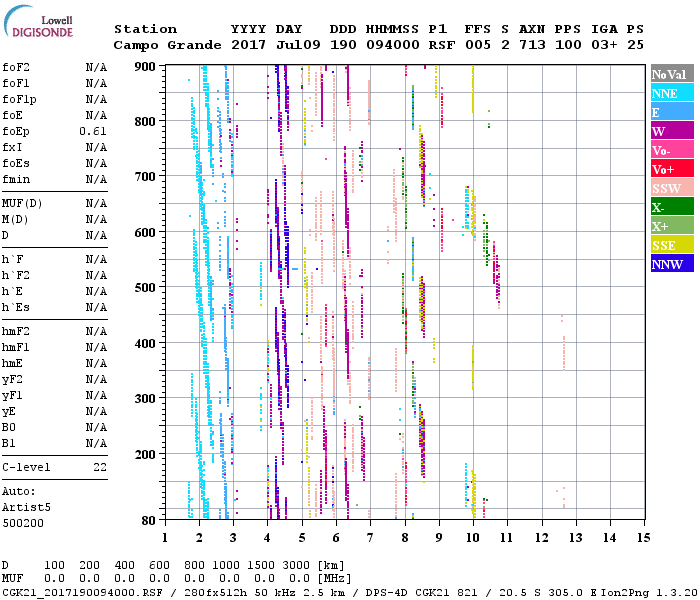Click the dark green X- legend box
Image resolution: width=700 pixels, height=600 pixels.
670,207
